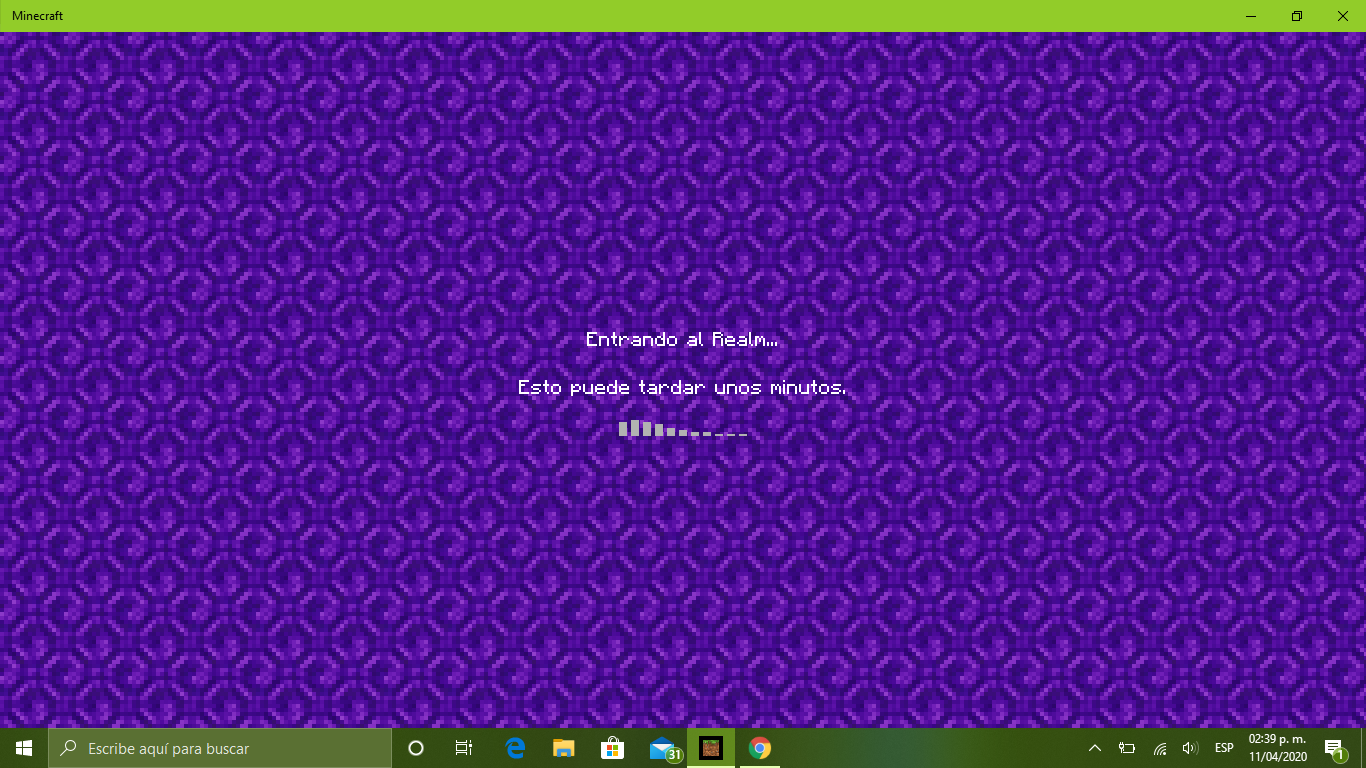Click the 'Escribe aquí para buscar' search box
This screenshot has height=768, width=1366.
[x=220, y=748]
